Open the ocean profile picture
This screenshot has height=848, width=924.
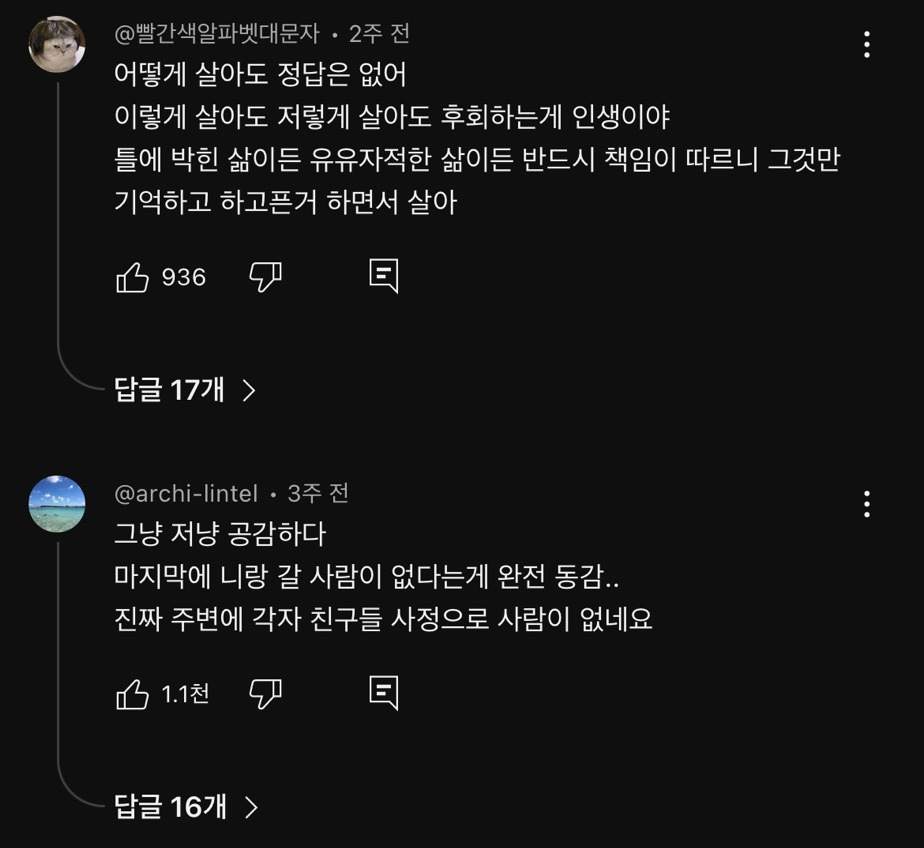(x=57, y=504)
